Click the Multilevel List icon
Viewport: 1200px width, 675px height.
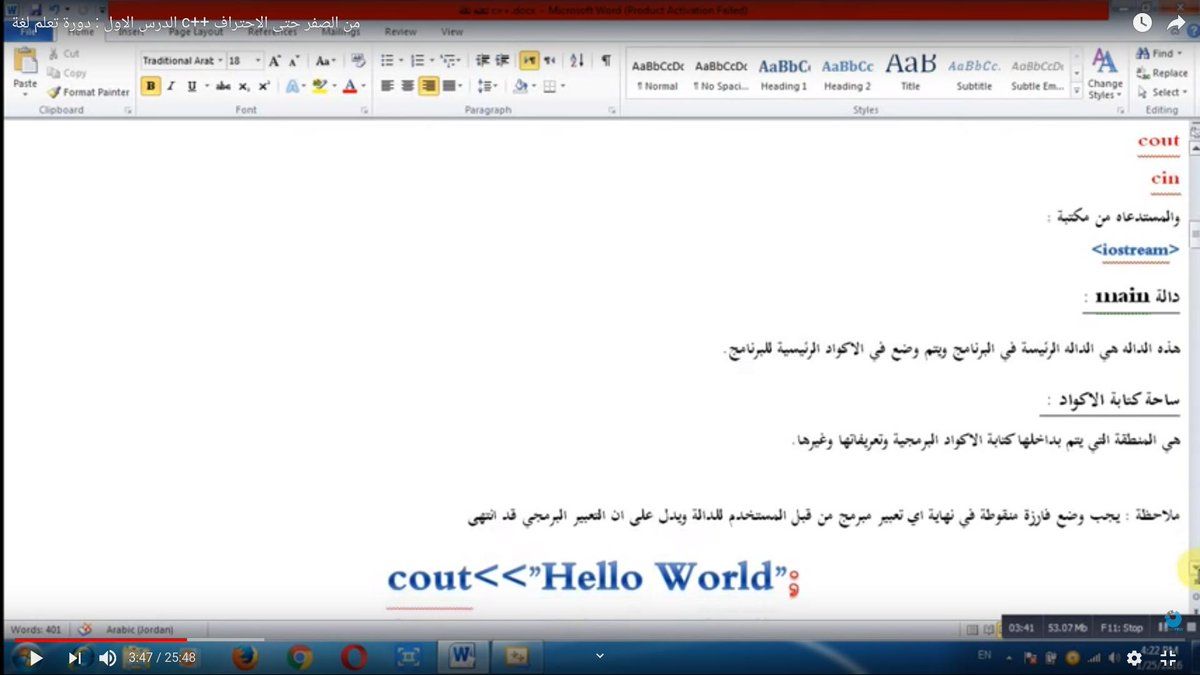[x=448, y=61]
